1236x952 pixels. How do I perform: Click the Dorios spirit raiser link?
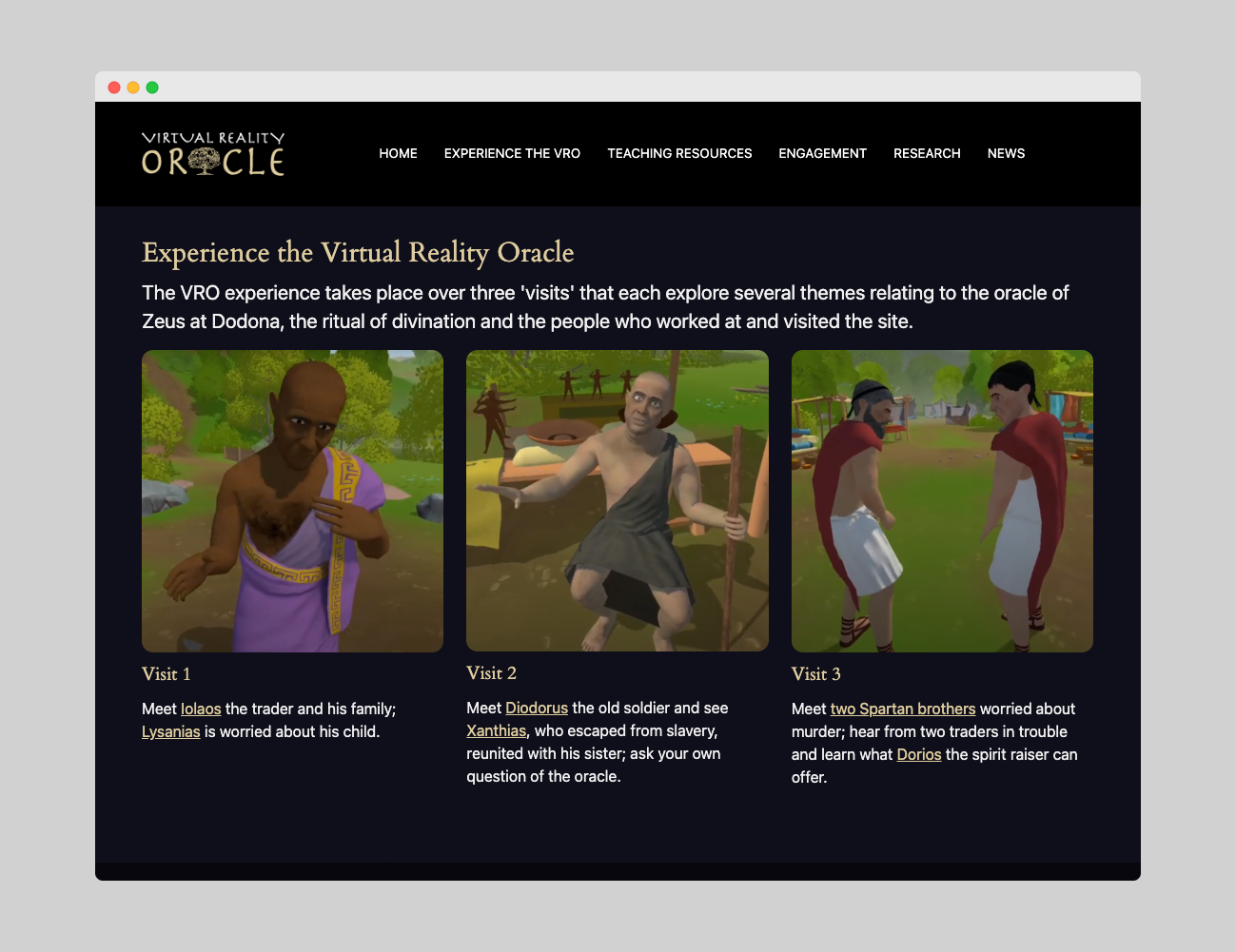(x=919, y=754)
